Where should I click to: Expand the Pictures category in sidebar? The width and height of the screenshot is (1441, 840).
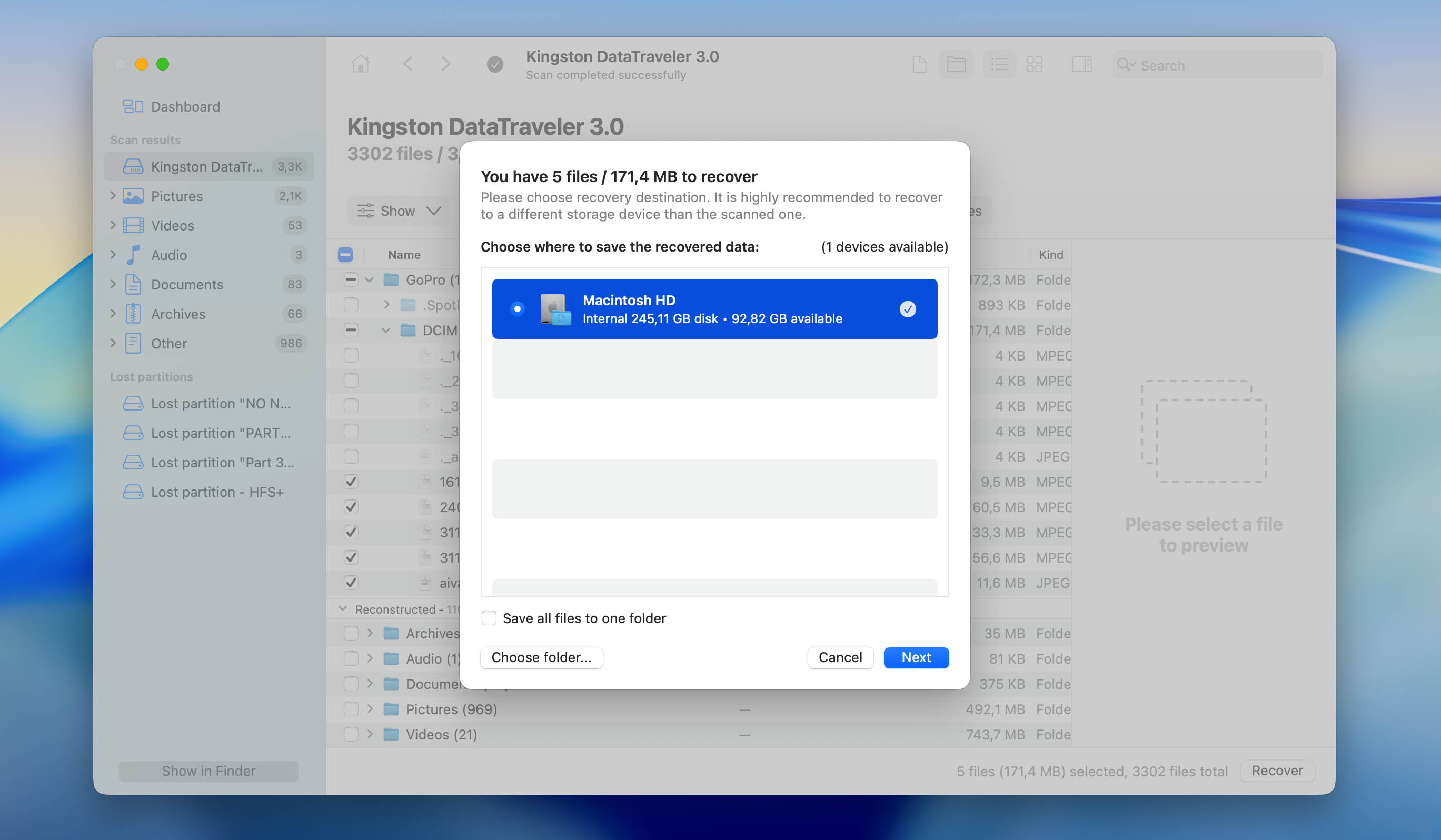(x=113, y=196)
